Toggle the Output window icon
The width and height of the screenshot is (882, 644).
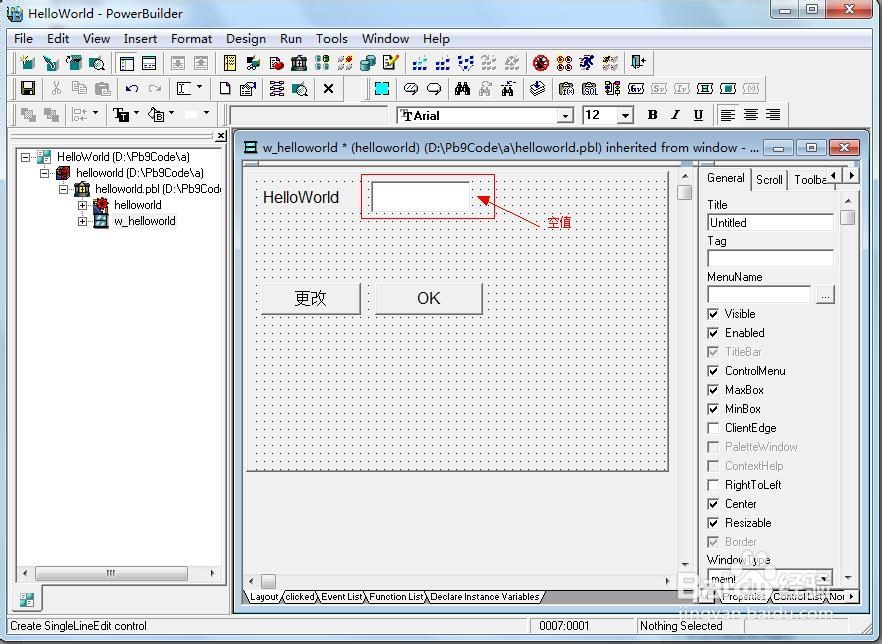(150, 62)
